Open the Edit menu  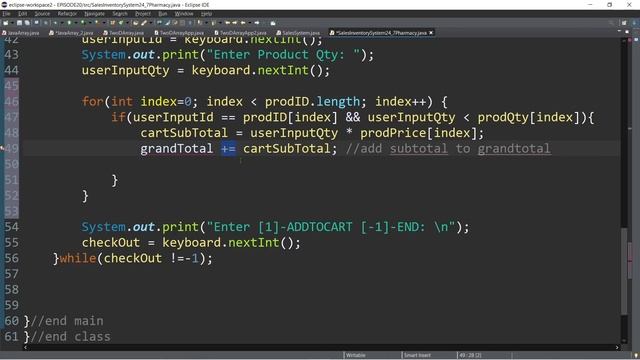tap(23, 13)
